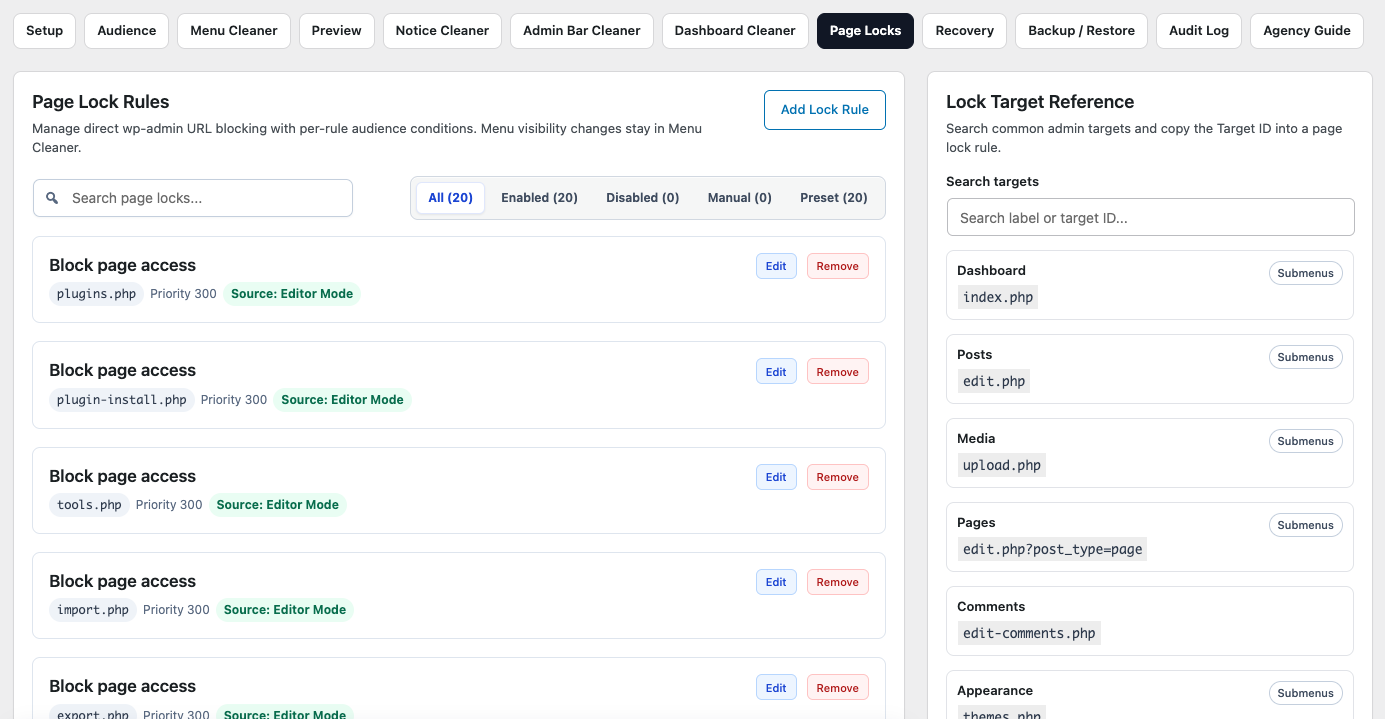This screenshot has height=719, width=1385.
Task: Click the import.php rule tag
Action: (93, 610)
